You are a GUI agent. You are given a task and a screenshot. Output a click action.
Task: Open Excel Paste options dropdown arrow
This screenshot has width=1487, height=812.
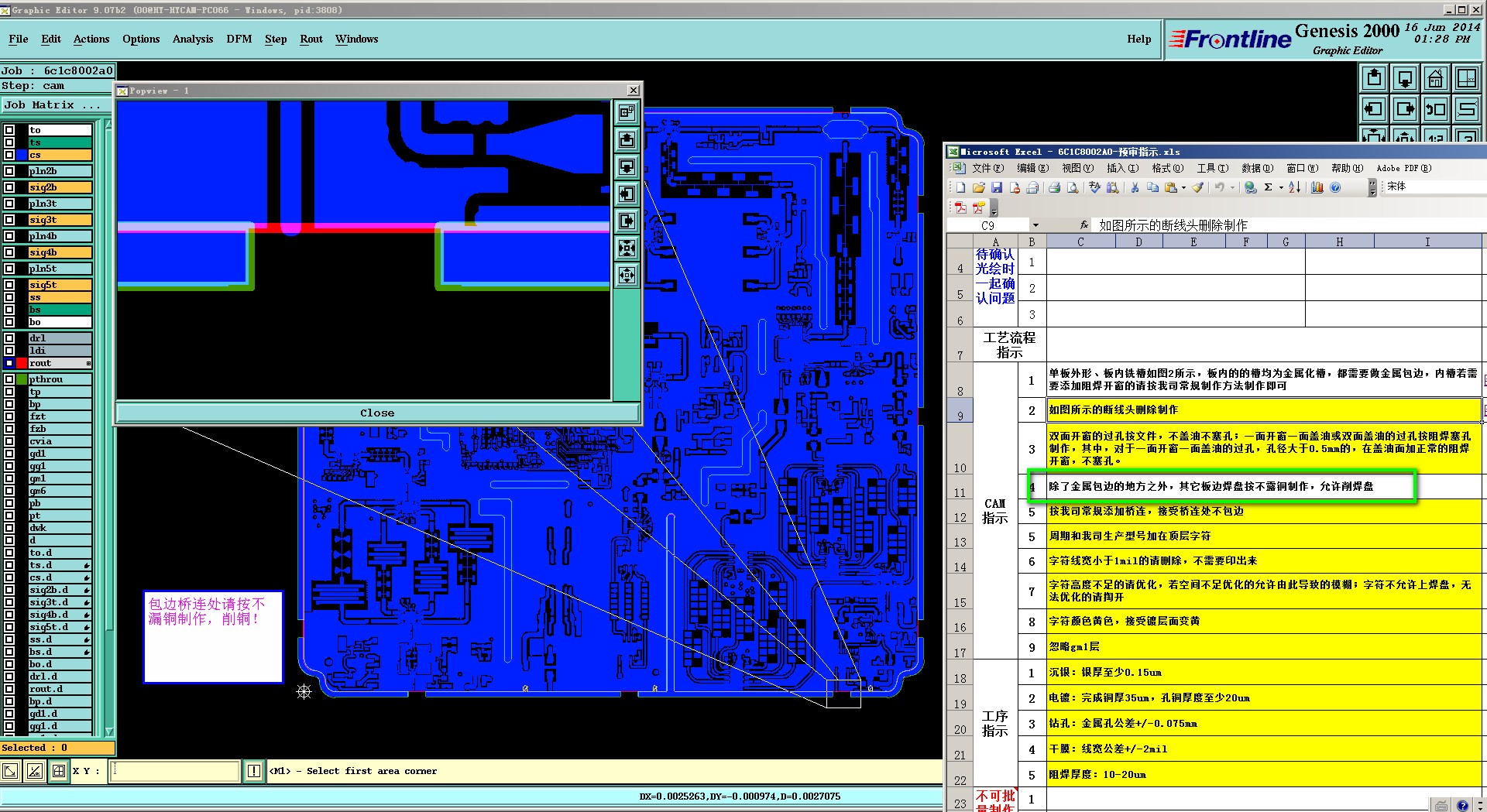[1183, 187]
